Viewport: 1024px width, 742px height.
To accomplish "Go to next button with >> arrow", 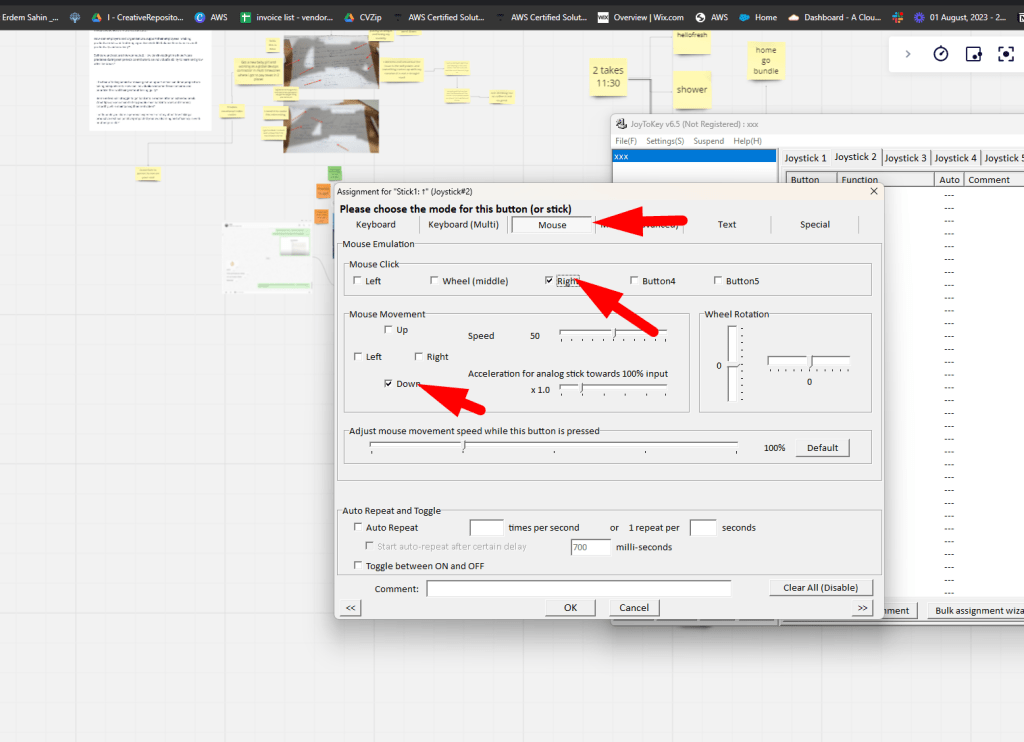I will 863,607.
